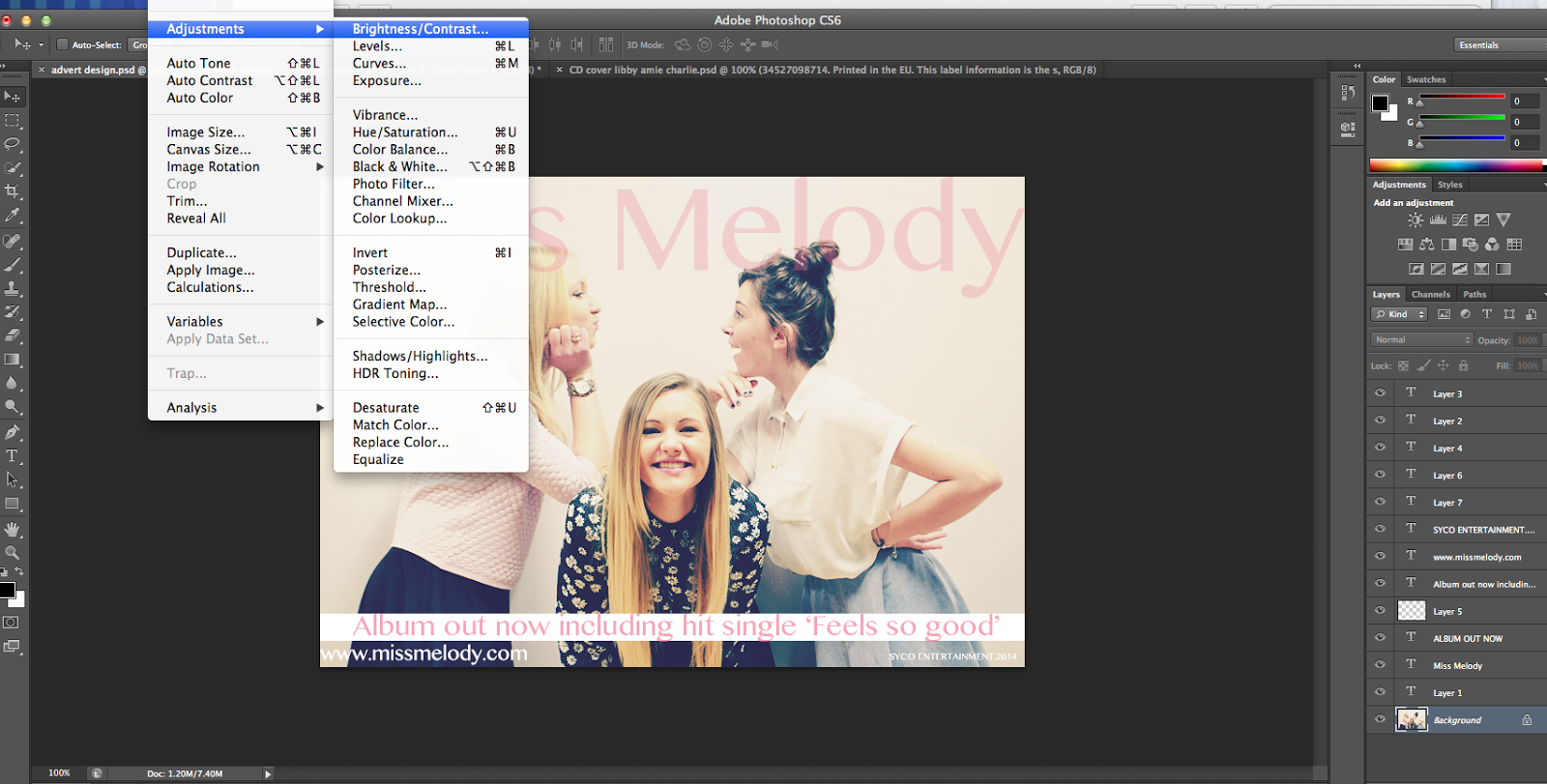Viewport: 1547px width, 784px height.
Task: Switch to the Swatches tab
Action: (1426, 79)
